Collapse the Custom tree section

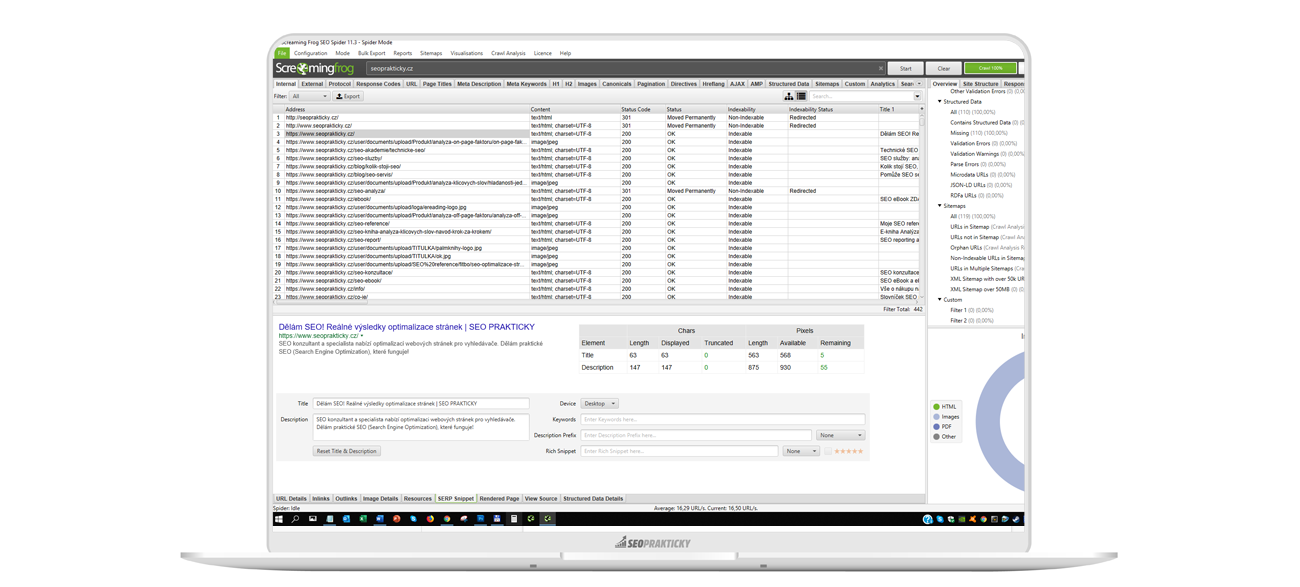pos(939,300)
